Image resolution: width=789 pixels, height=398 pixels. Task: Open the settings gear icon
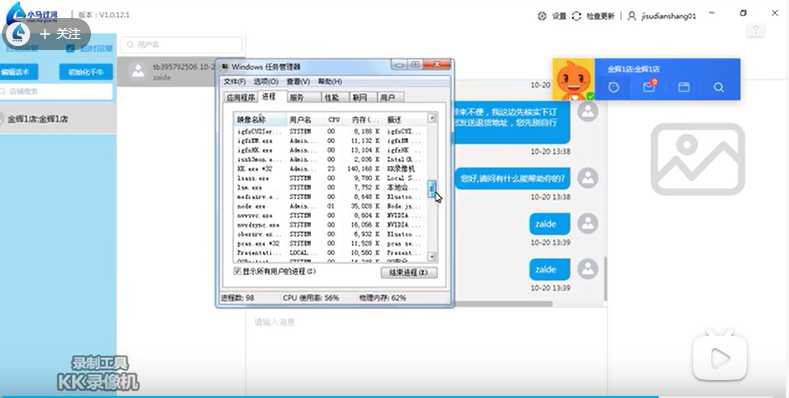tap(542, 16)
